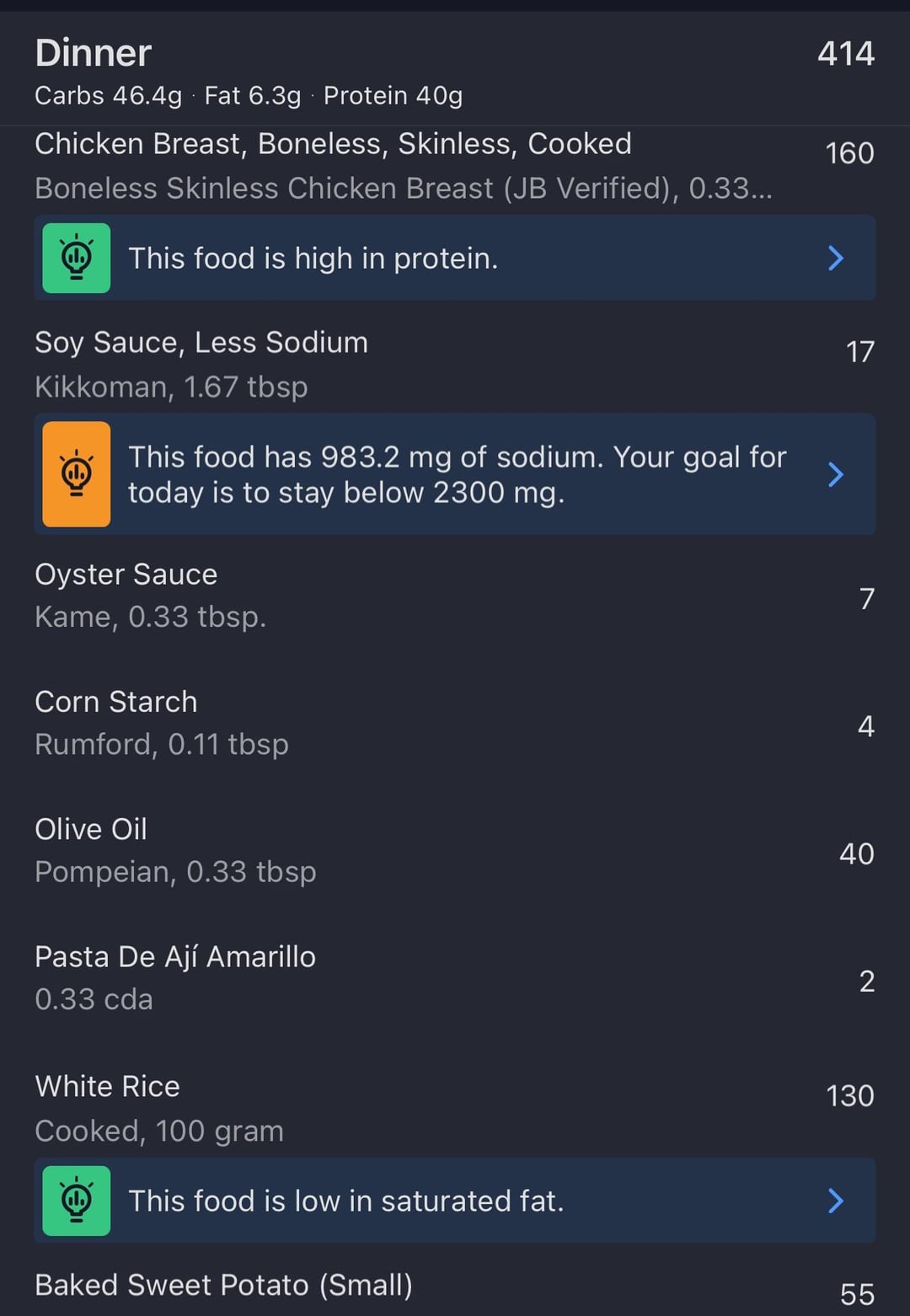The width and height of the screenshot is (910, 1316).
Task: Tap the Dinner 414 calorie total
Action: (x=846, y=54)
